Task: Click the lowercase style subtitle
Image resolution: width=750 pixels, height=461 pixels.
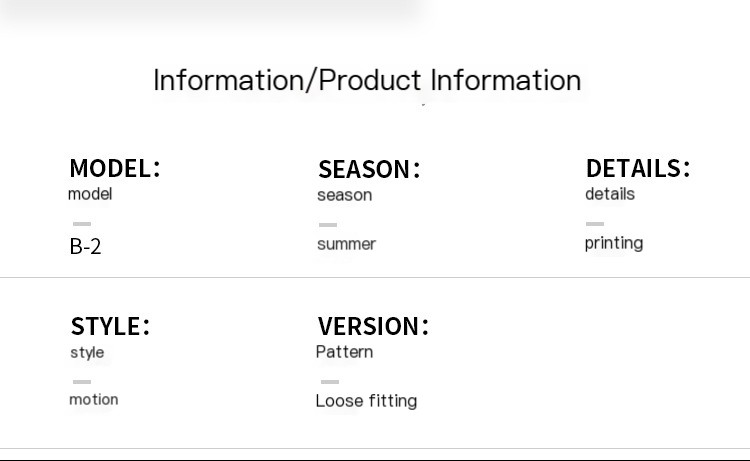Action: [87, 352]
